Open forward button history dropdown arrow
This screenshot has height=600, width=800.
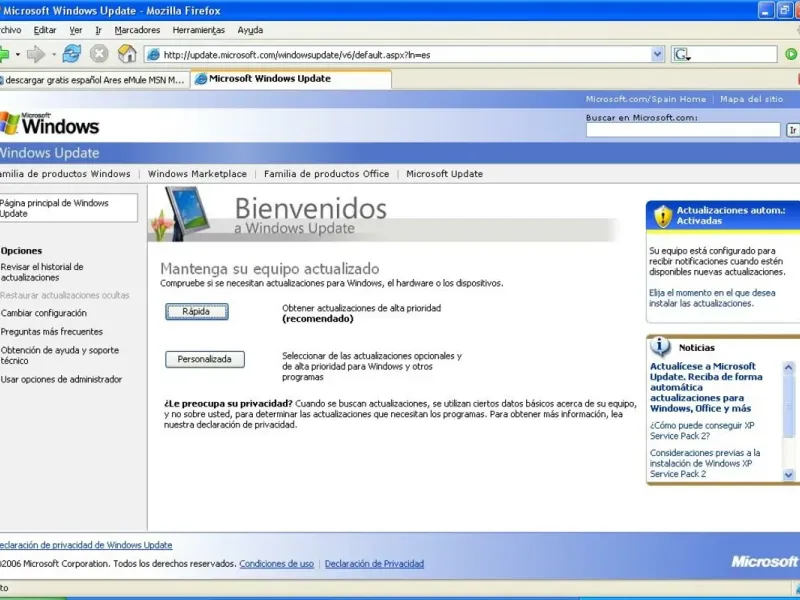coord(54,54)
